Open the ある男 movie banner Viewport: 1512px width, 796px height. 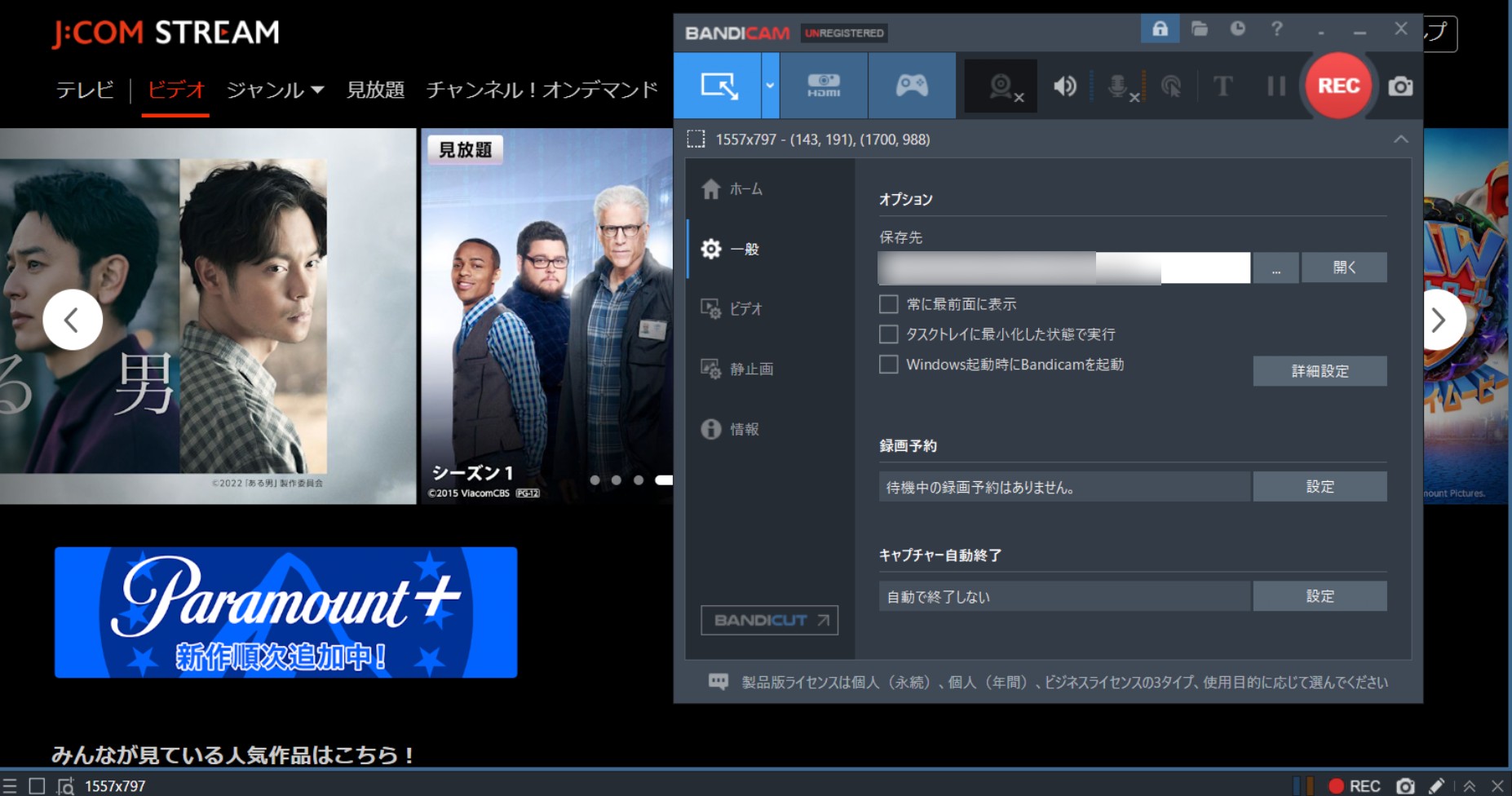point(208,316)
